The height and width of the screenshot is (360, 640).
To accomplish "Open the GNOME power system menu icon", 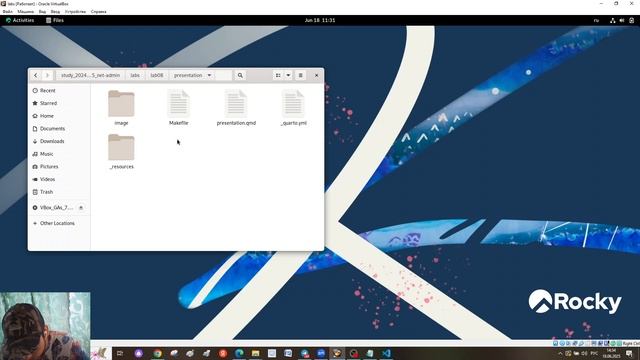I will [631, 20].
